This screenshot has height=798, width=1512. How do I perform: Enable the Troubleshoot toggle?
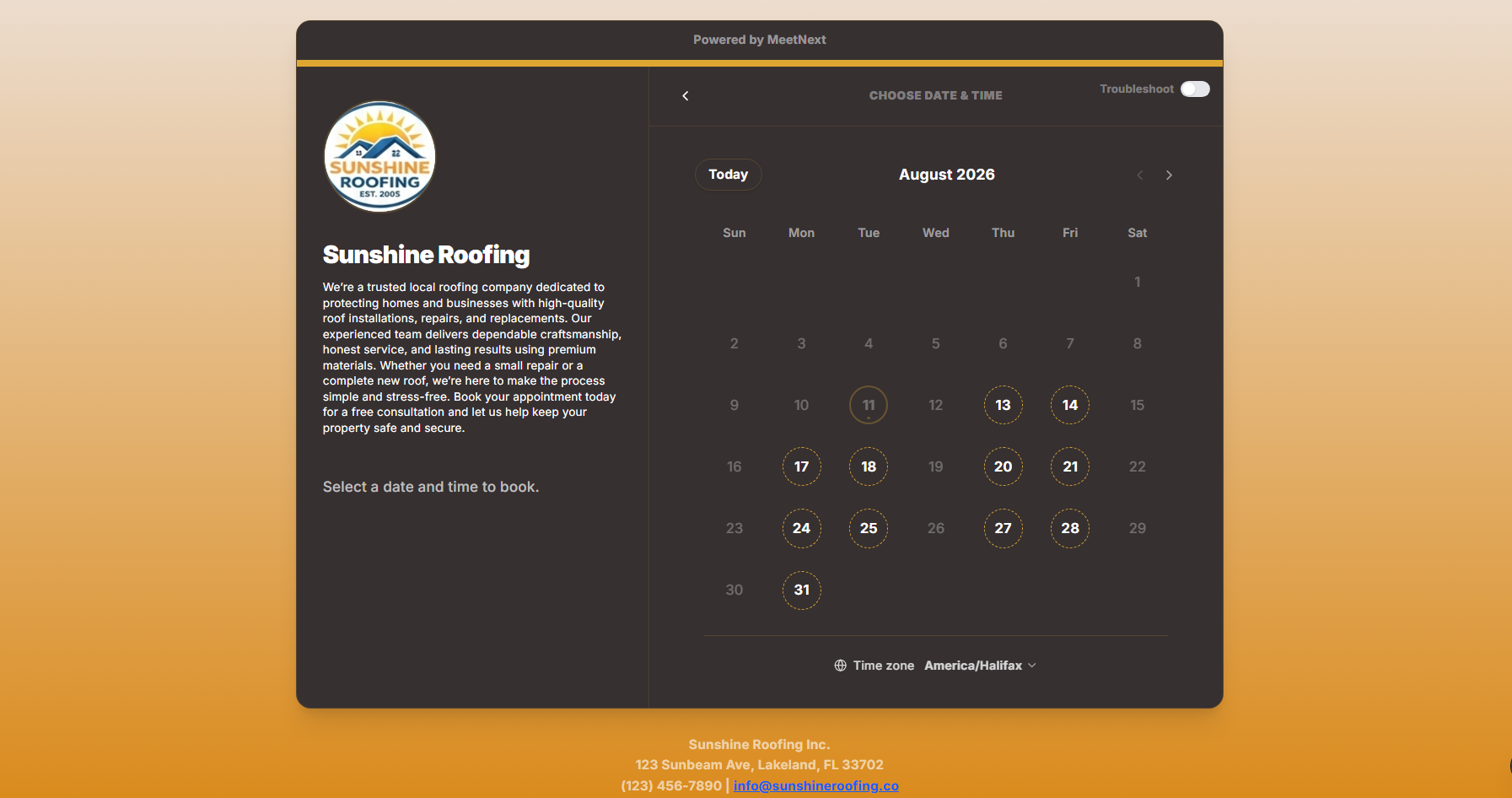click(x=1195, y=89)
